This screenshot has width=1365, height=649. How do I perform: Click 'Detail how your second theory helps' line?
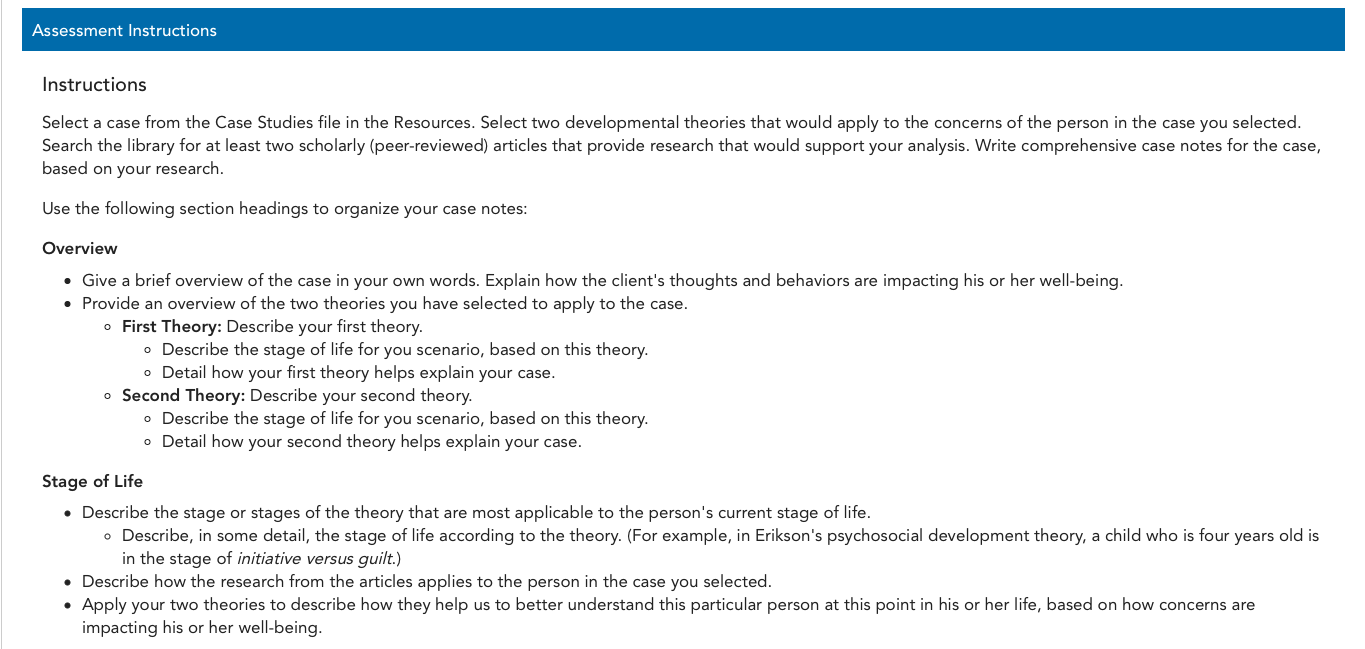(x=371, y=441)
